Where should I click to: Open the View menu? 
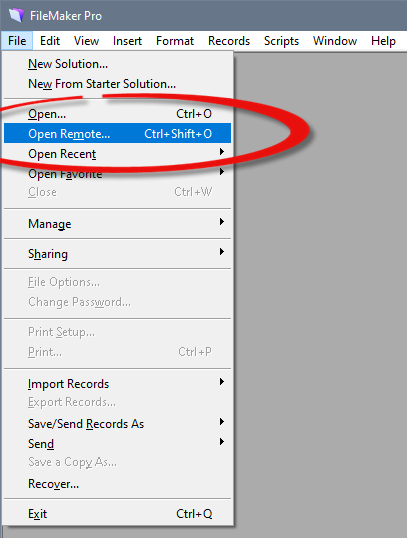point(86,41)
